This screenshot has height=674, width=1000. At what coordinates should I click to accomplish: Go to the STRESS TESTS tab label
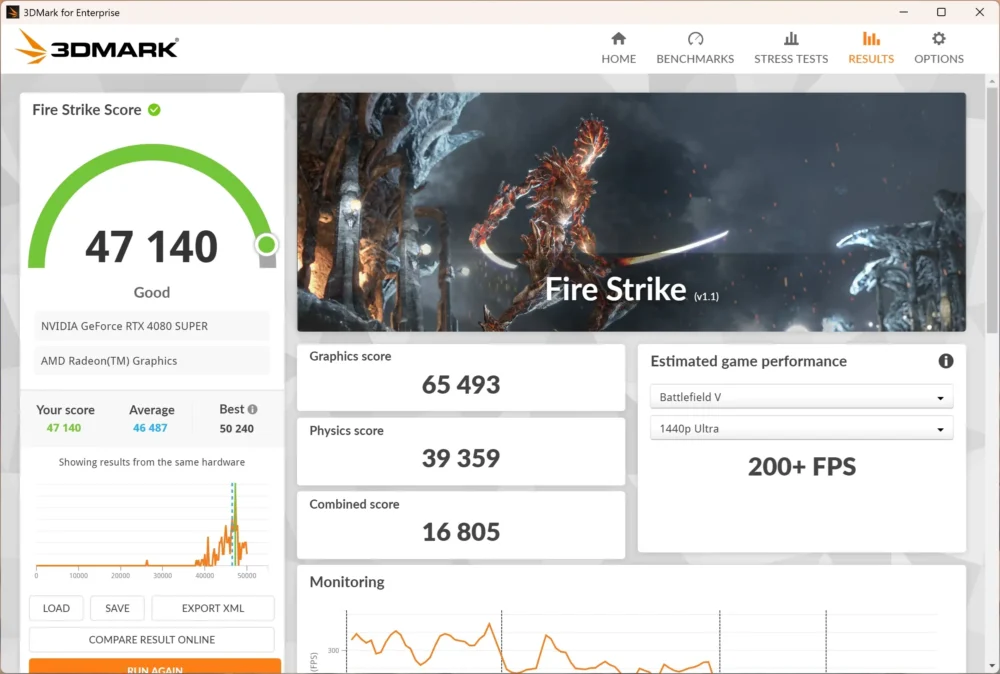[791, 59]
